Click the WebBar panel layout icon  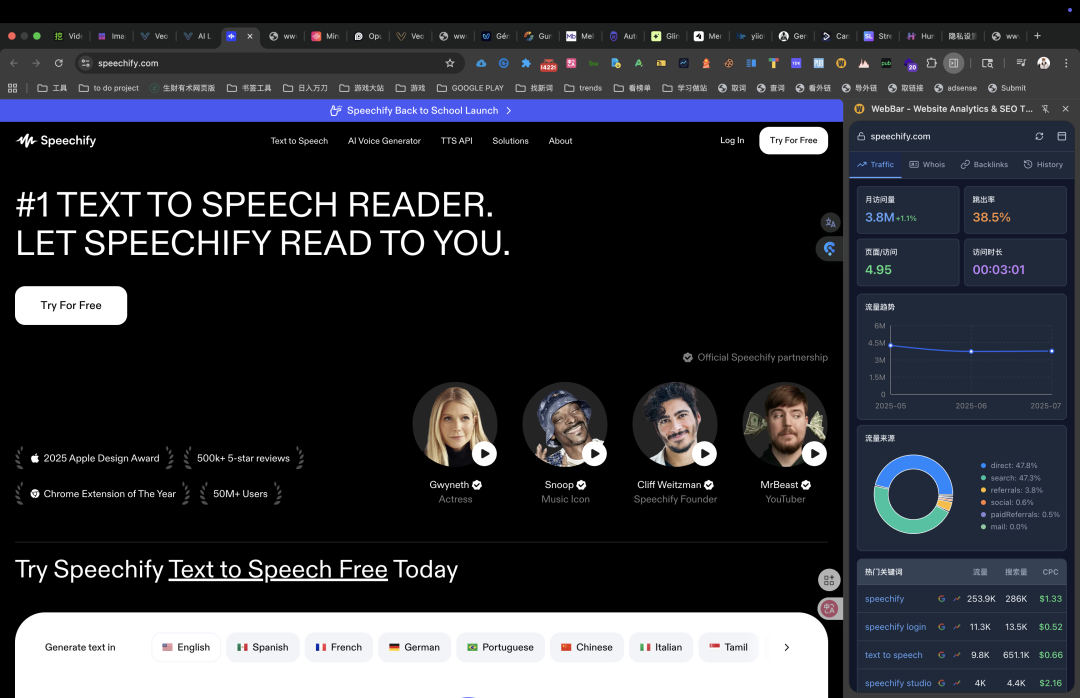coord(1061,136)
